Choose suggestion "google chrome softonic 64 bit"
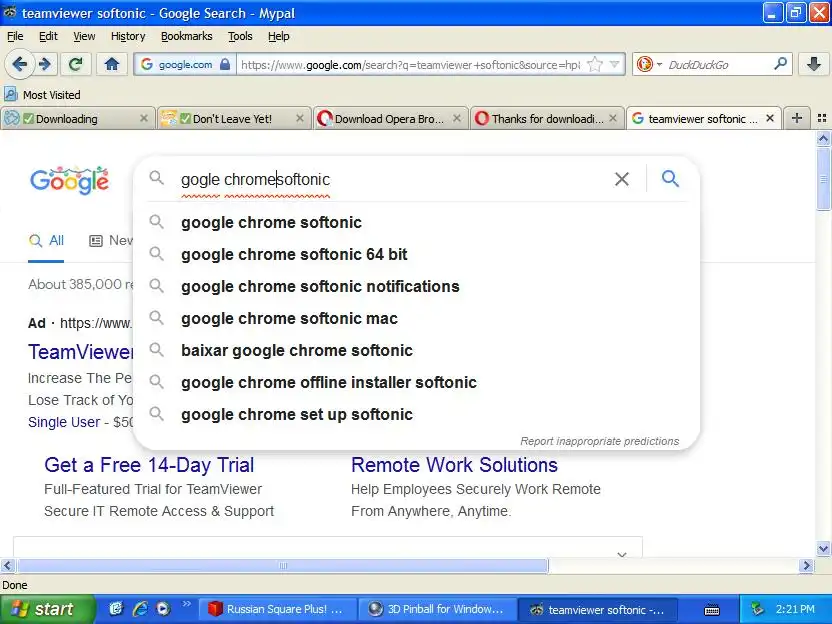 pos(417,254)
